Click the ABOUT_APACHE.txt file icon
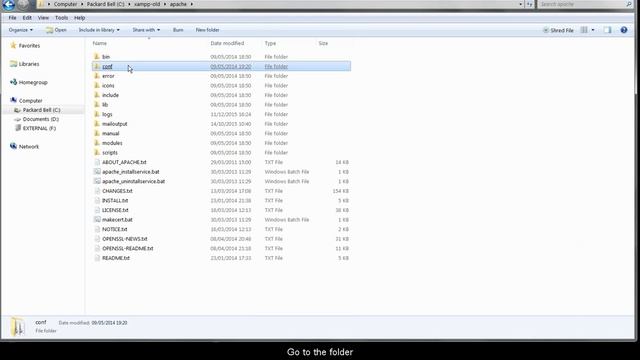640x360 pixels. (97, 162)
